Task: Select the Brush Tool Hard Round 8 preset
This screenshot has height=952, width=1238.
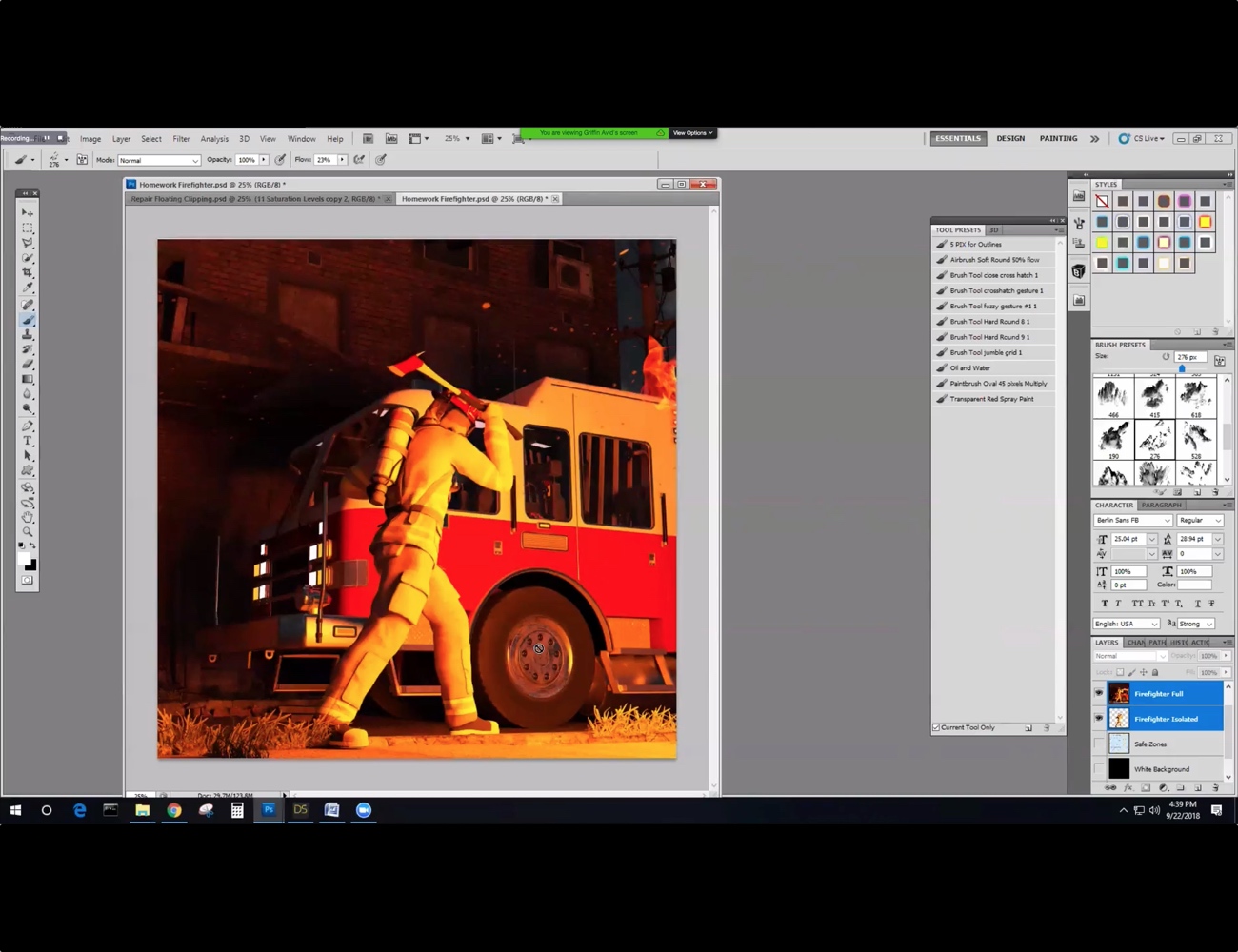Action: point(990,321)
